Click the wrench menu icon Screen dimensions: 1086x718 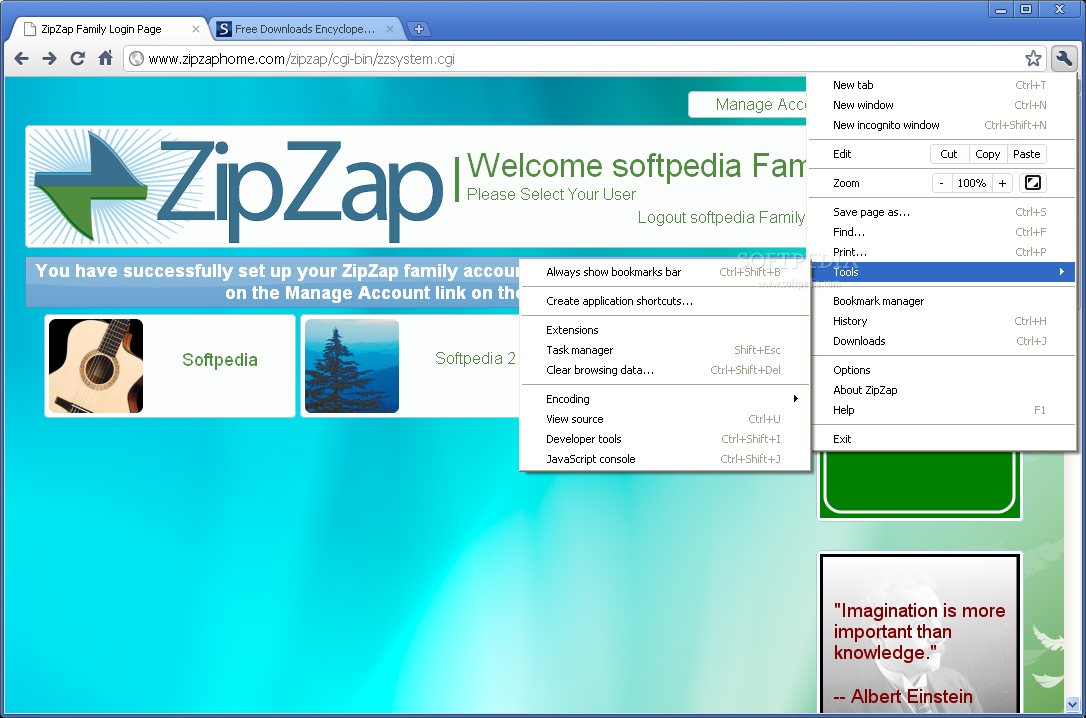pos(1064,59)
